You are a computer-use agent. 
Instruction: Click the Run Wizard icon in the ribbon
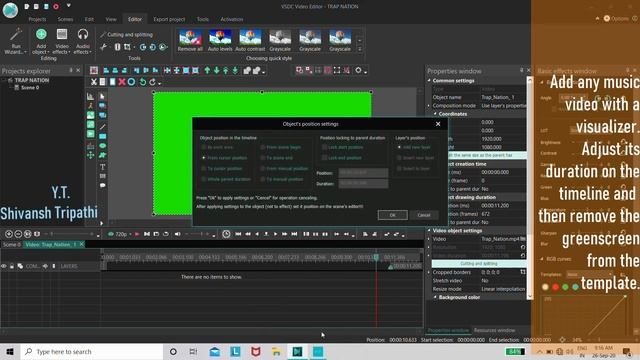[16, 34]
